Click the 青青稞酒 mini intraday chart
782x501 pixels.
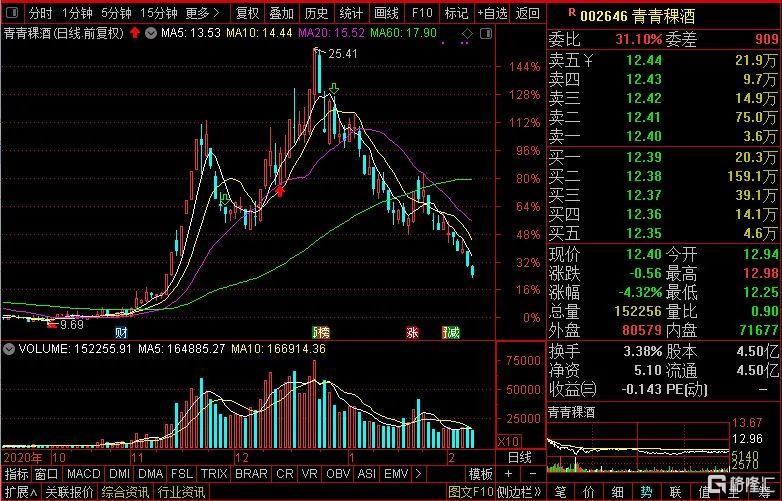point(638,446)
